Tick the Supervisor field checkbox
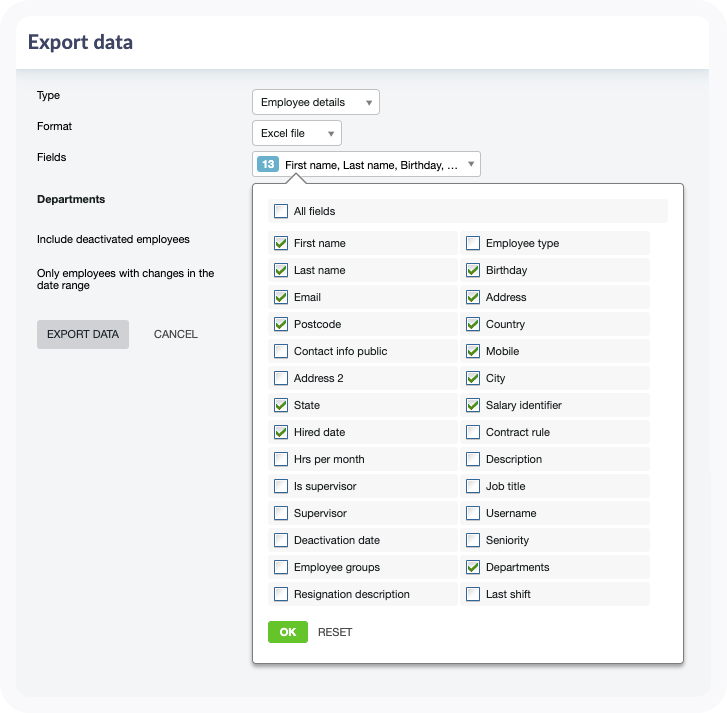Viewport: 727px width, 713px height. pos(281,513)
